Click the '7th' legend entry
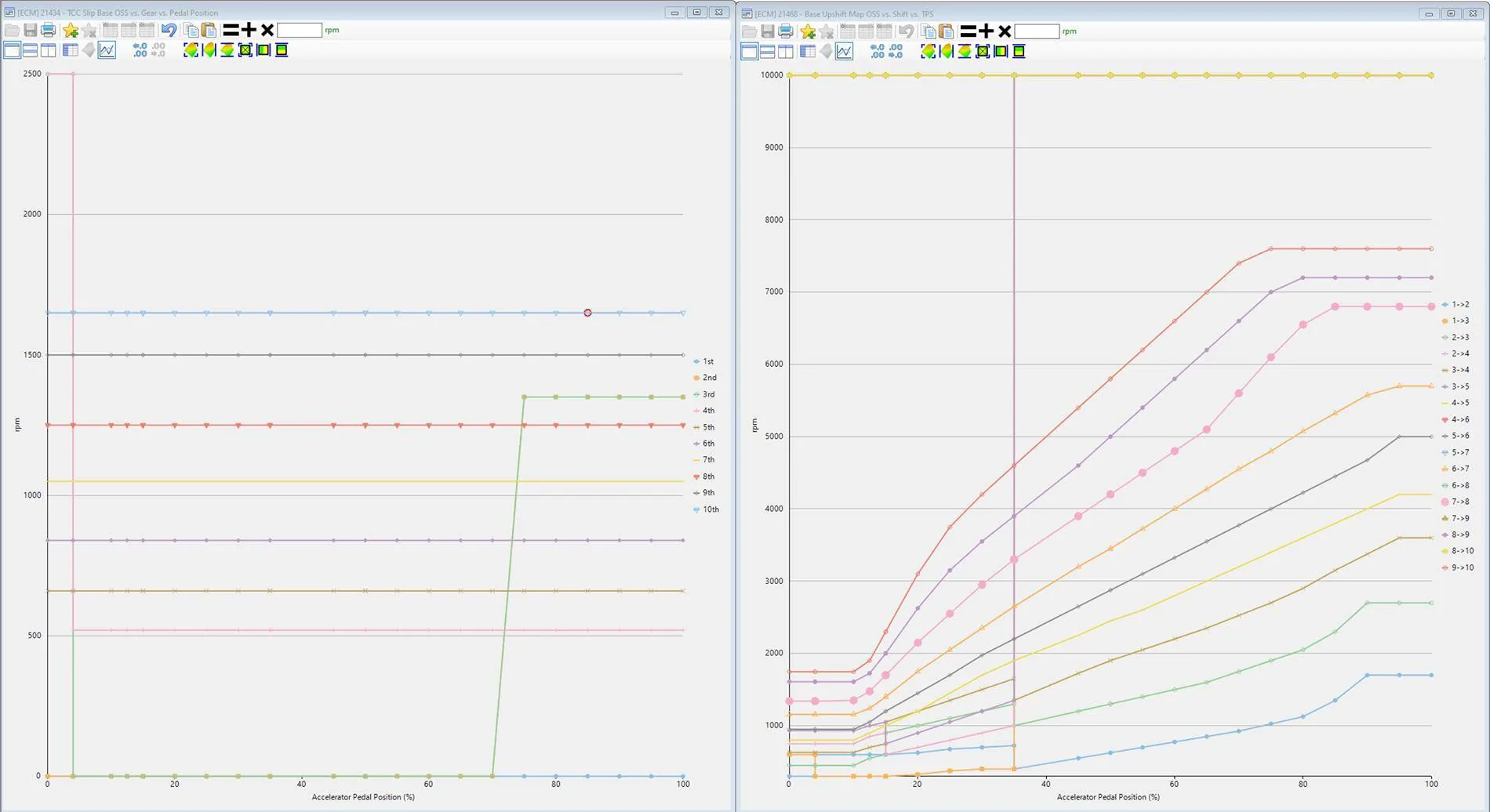Viewport: 1490px width, 812px height. (x=703, y=460)
